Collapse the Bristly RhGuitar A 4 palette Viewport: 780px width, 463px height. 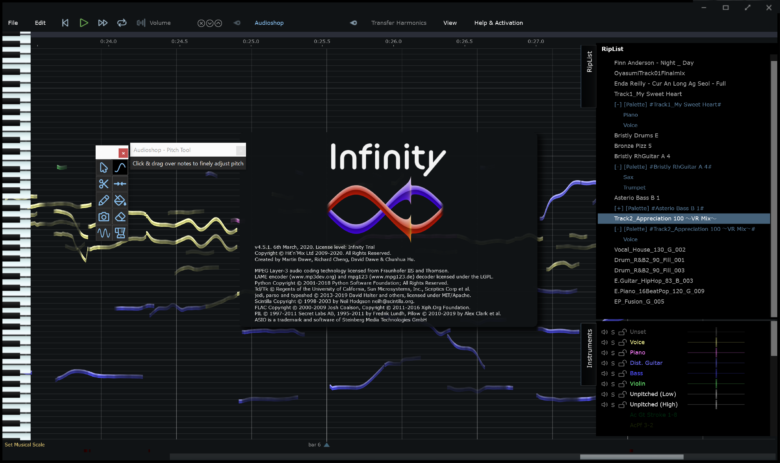coord(617,167)
